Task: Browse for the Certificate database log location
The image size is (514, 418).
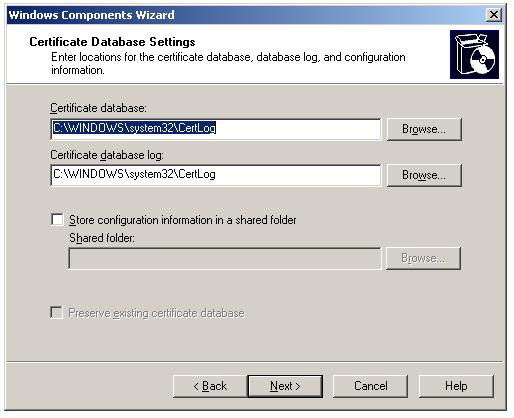Action: 424,175
